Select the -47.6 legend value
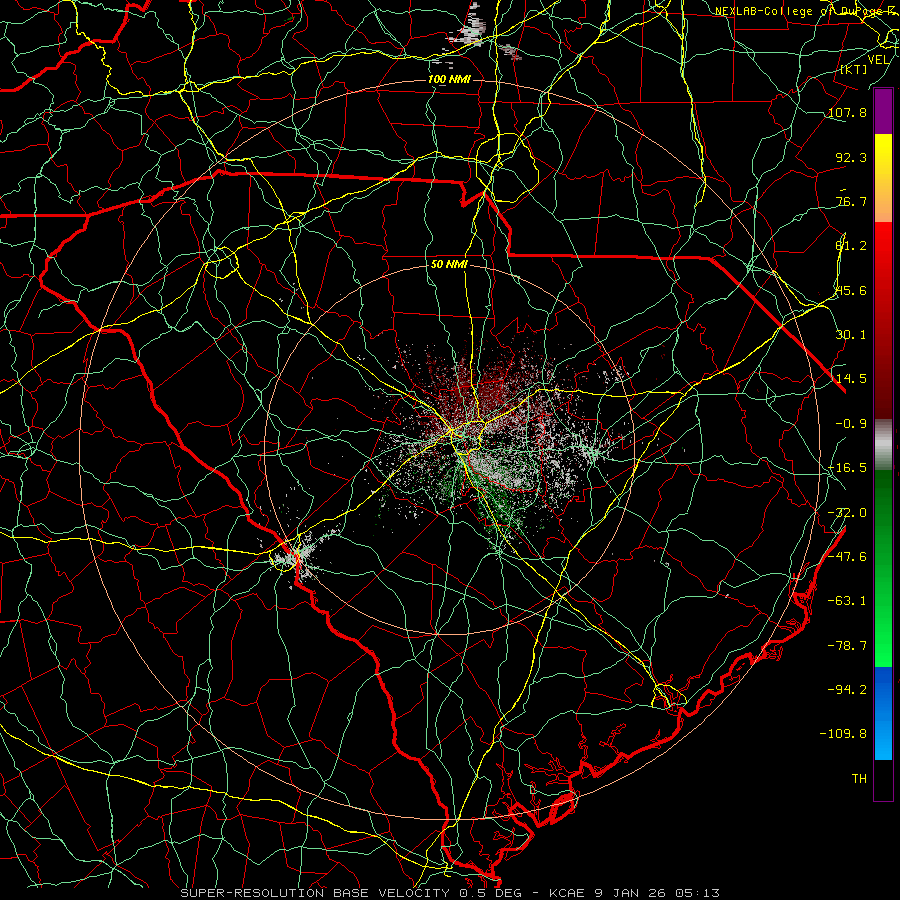Image resolution: width=900 pixels, height=900 pixels. click(x=847, y=556)
